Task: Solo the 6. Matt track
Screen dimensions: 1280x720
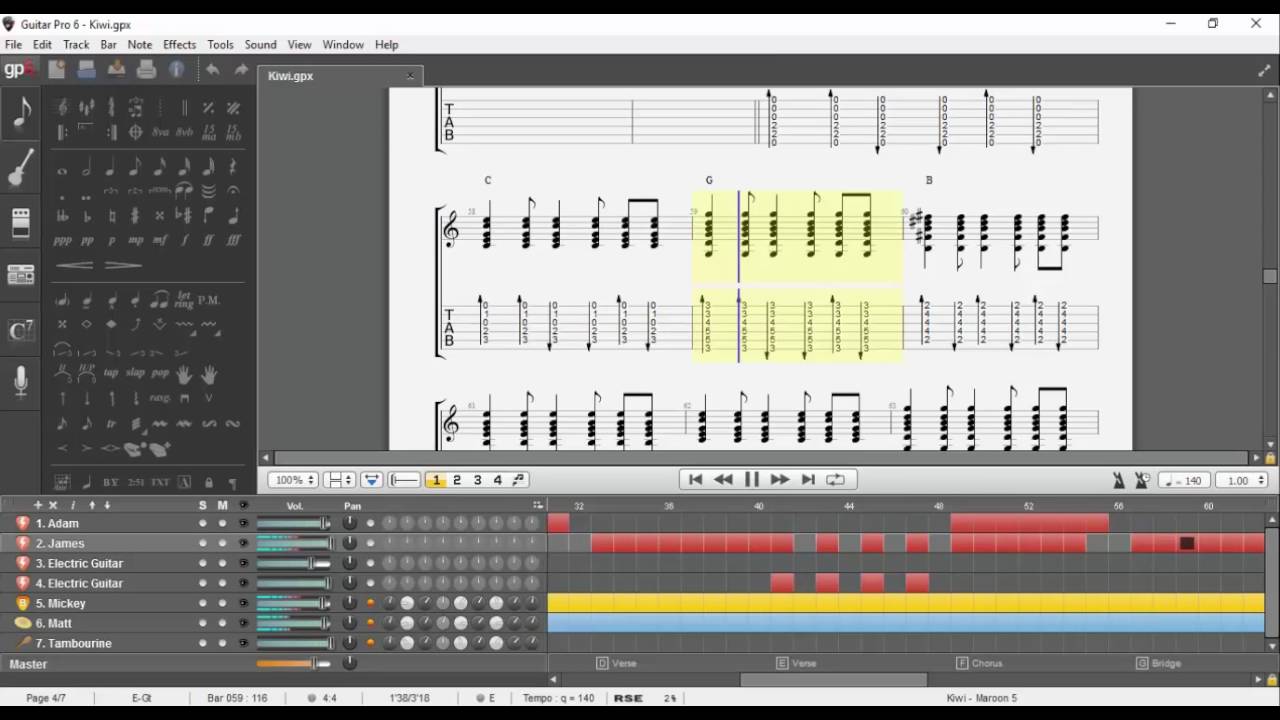Action: (x=203, y=623)
